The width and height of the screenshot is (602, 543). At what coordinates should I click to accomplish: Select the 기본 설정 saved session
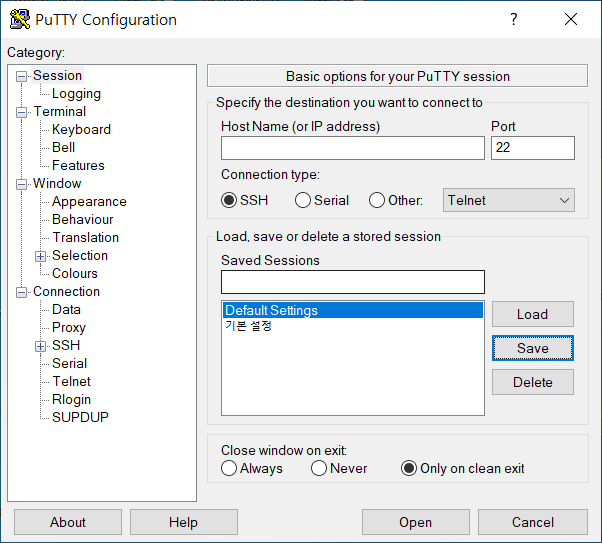point(352,326)
